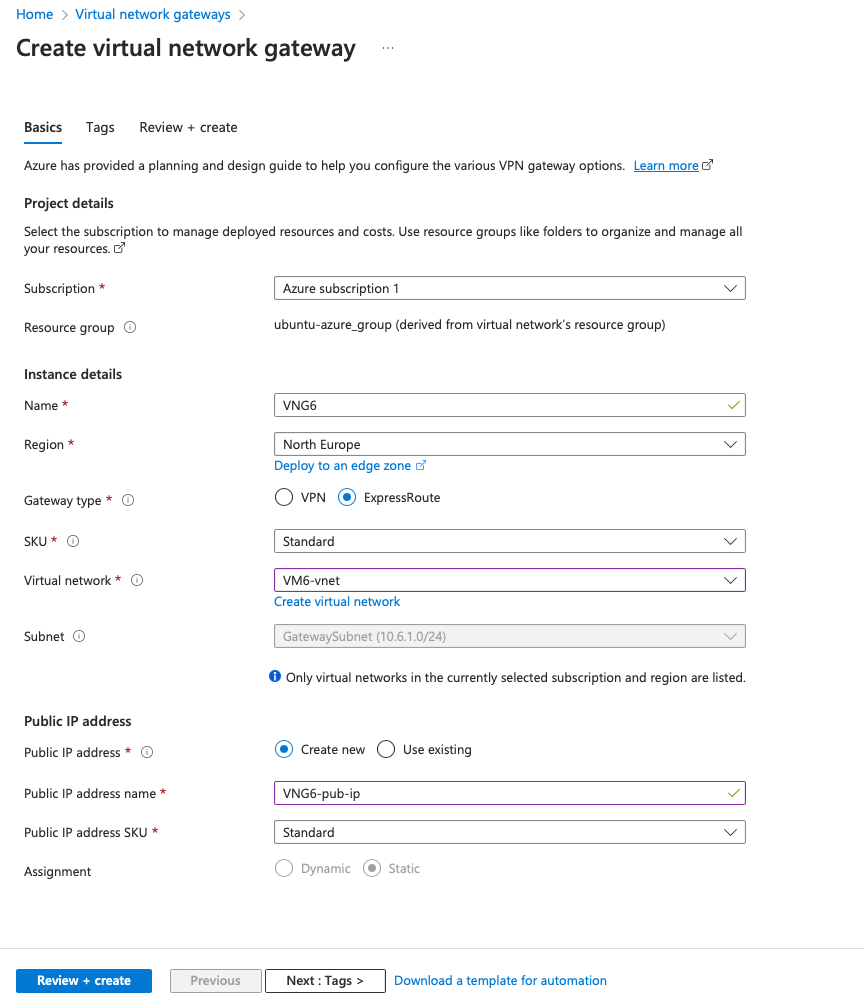Click the Gateway type info icon
This screenshot has height=1006, width=864.
click(128, 500)
